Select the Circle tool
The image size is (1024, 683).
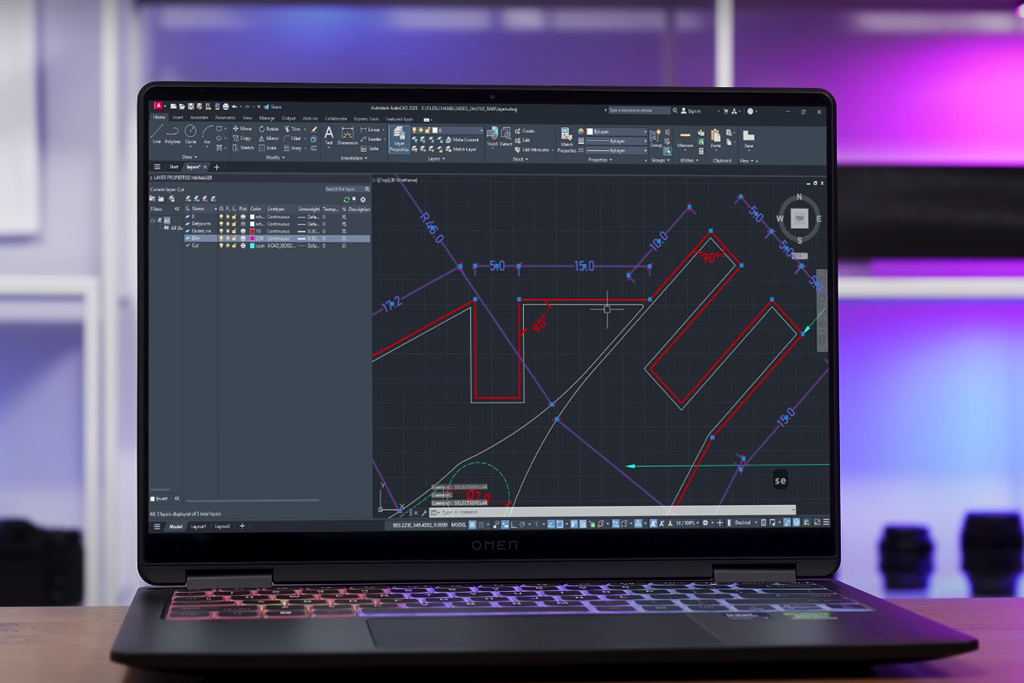pyautogui.click(x=191, y=133)
